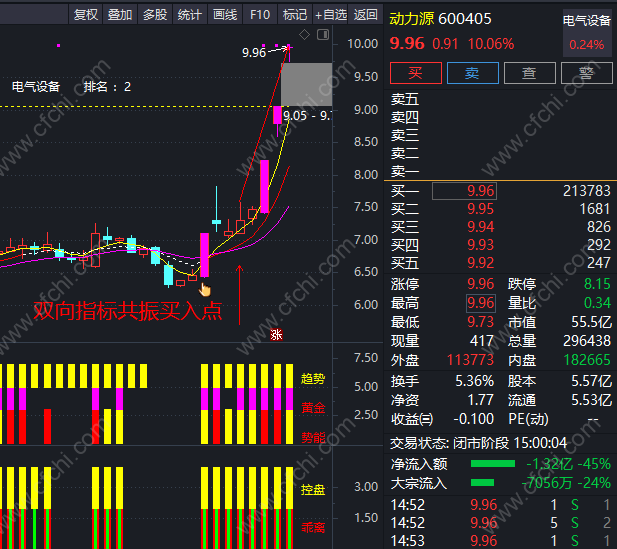Click the blue 卖 sell button
Image resolution: width=617 pixels, height=549 pixels.
coord(473,73)
